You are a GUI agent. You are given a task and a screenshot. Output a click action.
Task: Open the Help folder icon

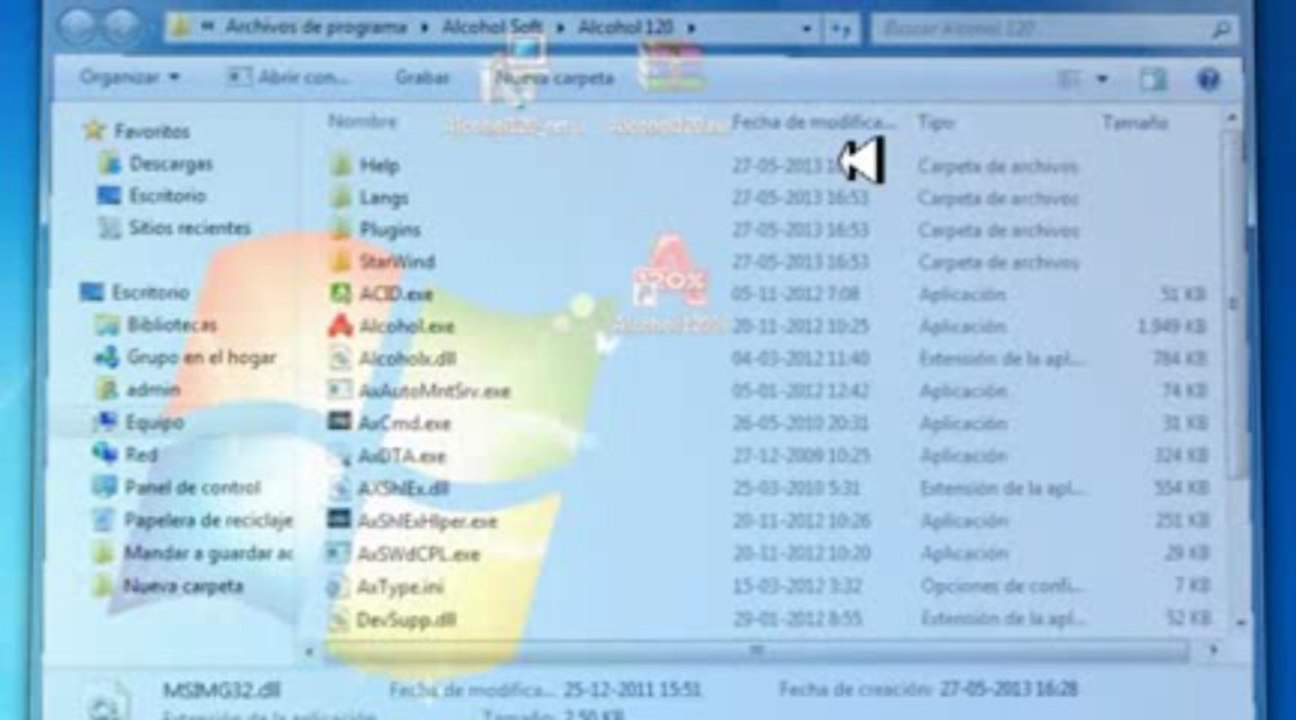[342, 165]
